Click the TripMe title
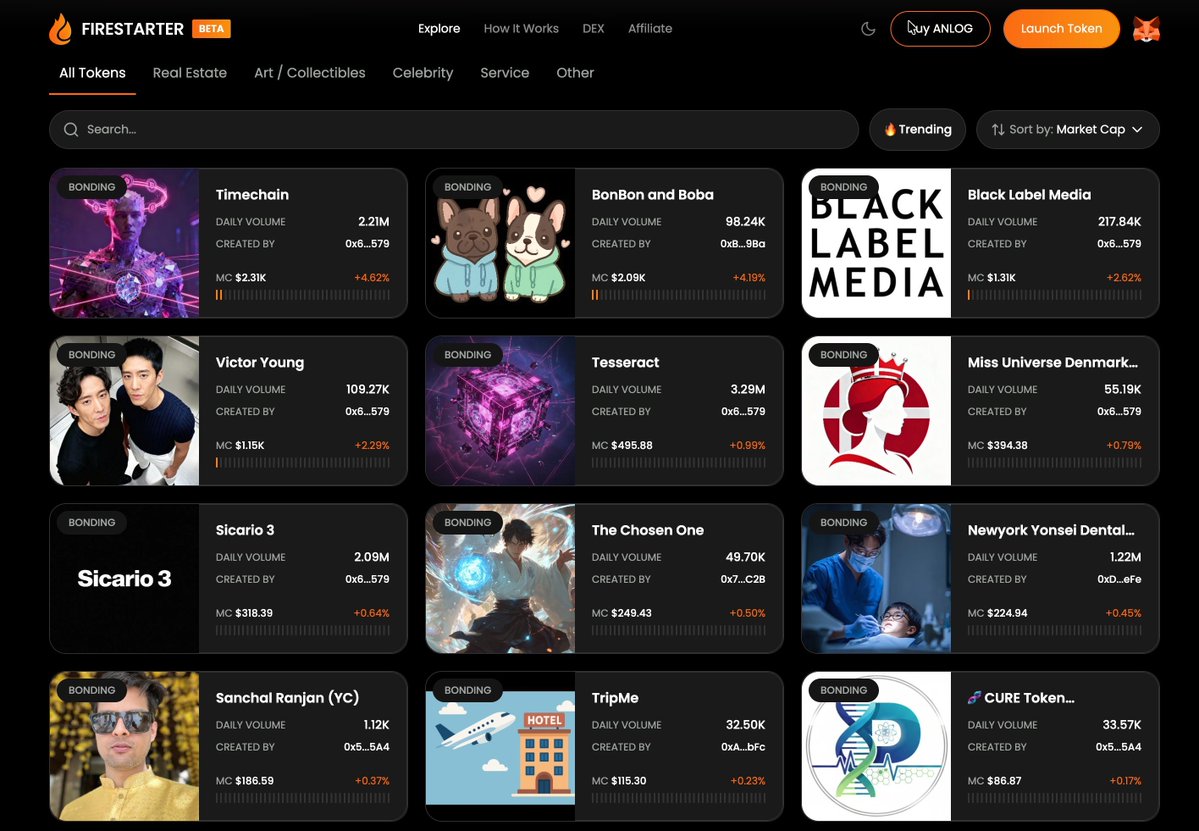The width and height of the screenshot is (1199, 831). point(615,698)
